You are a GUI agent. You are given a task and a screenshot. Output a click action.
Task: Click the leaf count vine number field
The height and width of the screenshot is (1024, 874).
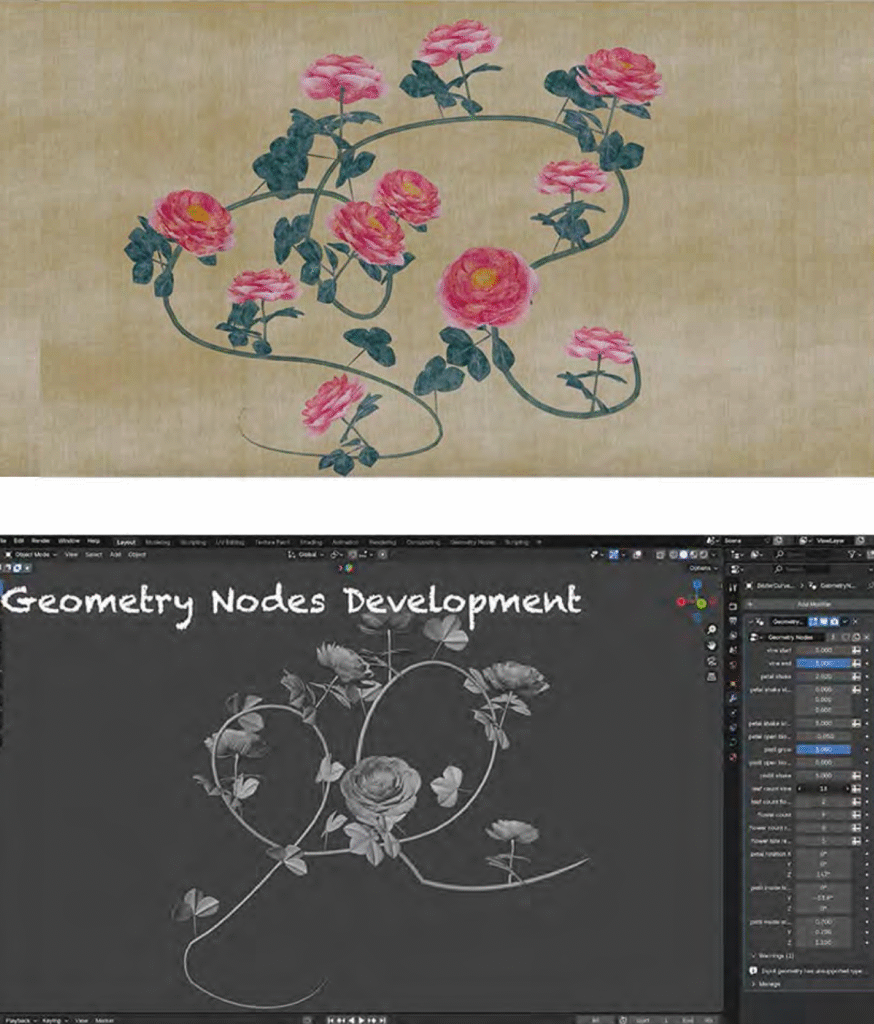point(823,788)
